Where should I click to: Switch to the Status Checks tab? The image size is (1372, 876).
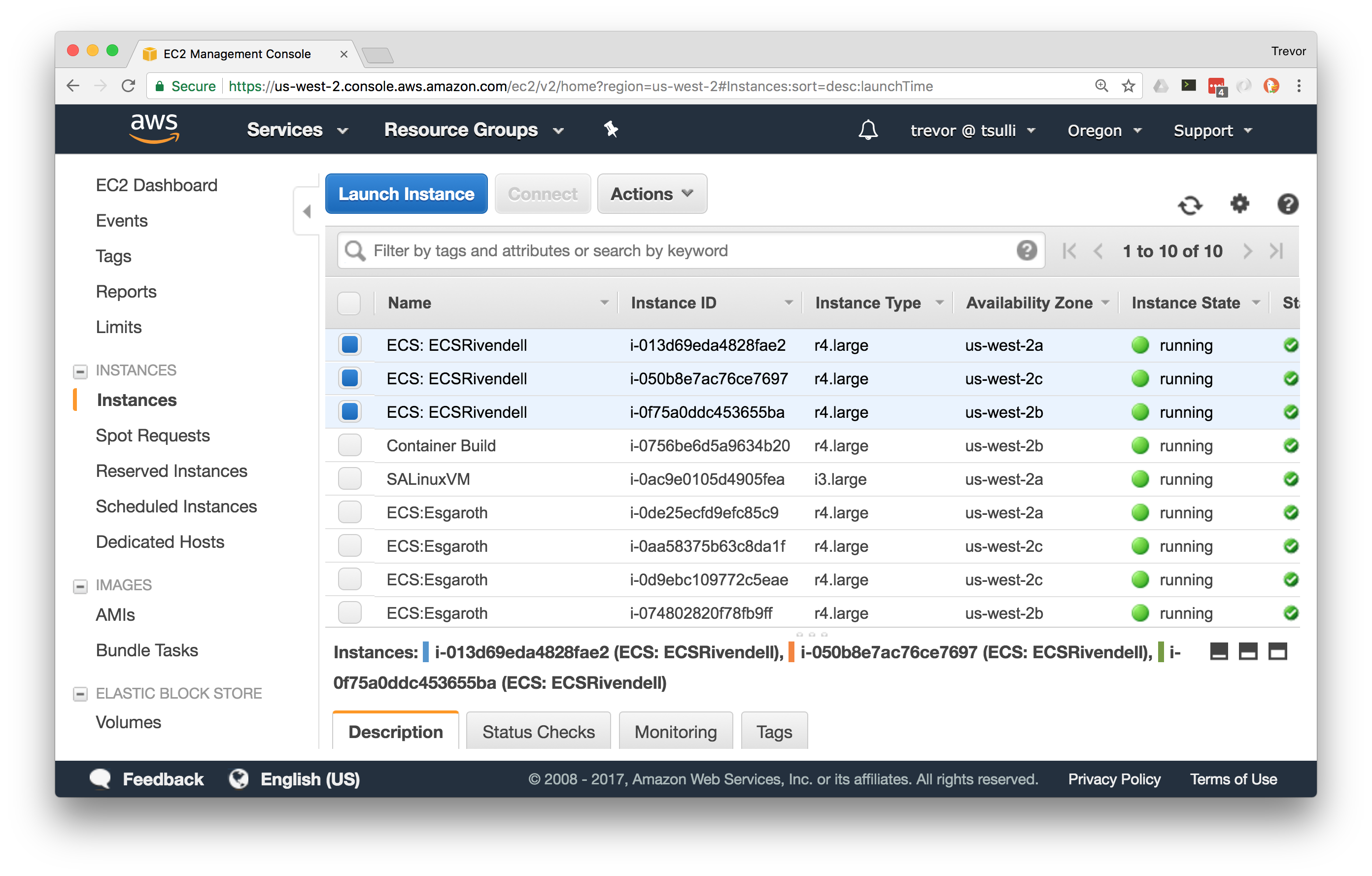538,731
